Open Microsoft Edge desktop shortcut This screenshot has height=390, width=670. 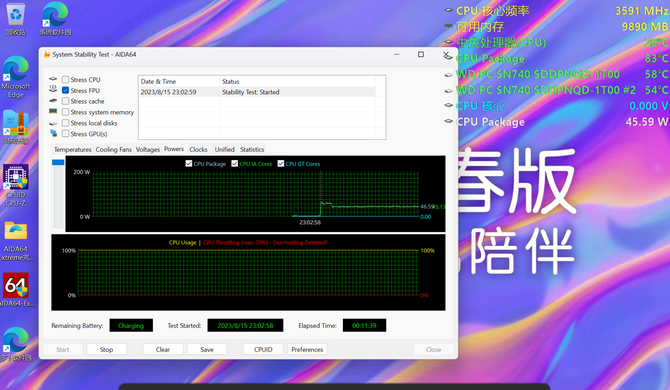[x=16, y=77]
